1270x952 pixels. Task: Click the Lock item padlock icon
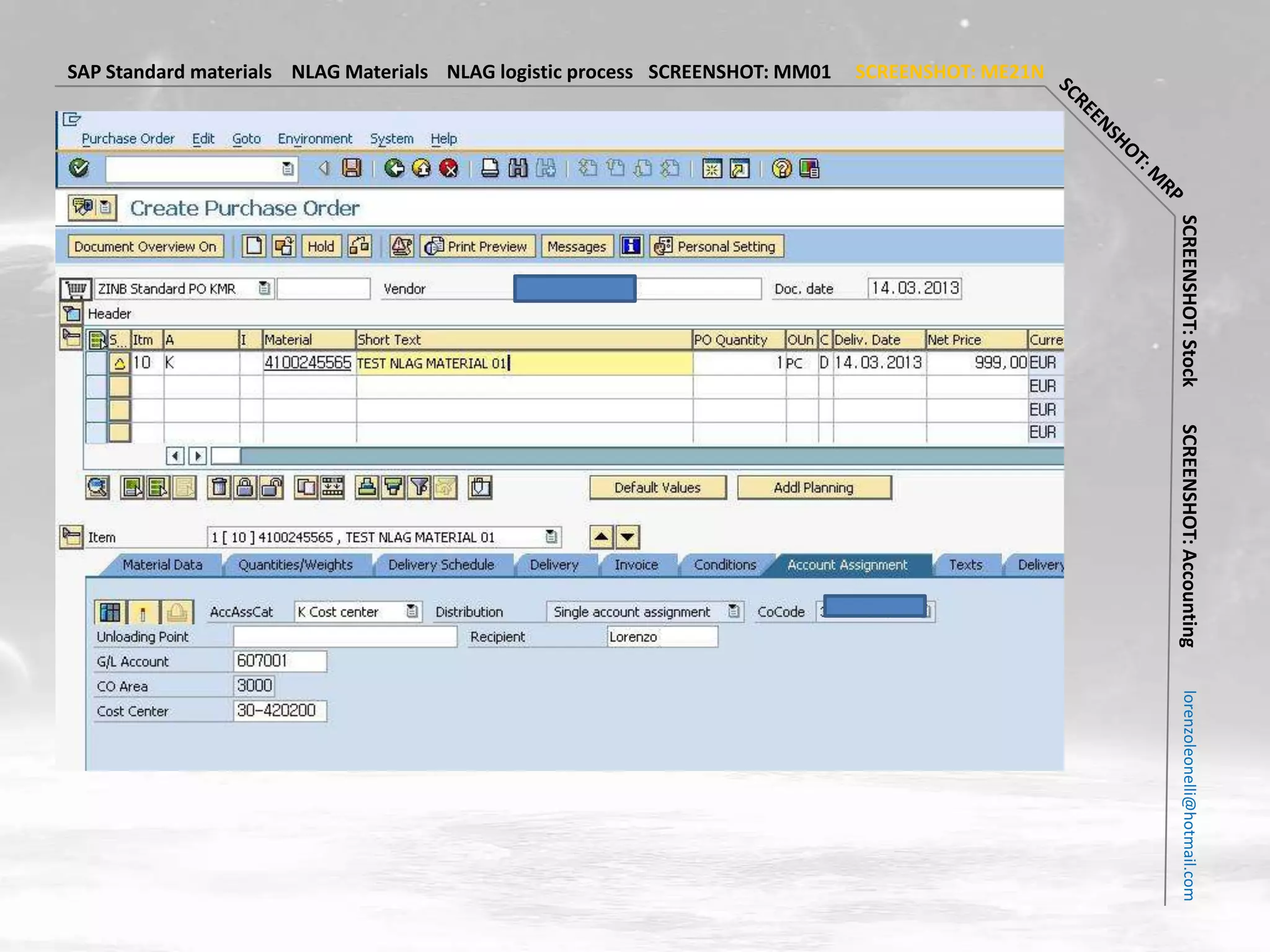coord(246,488)
